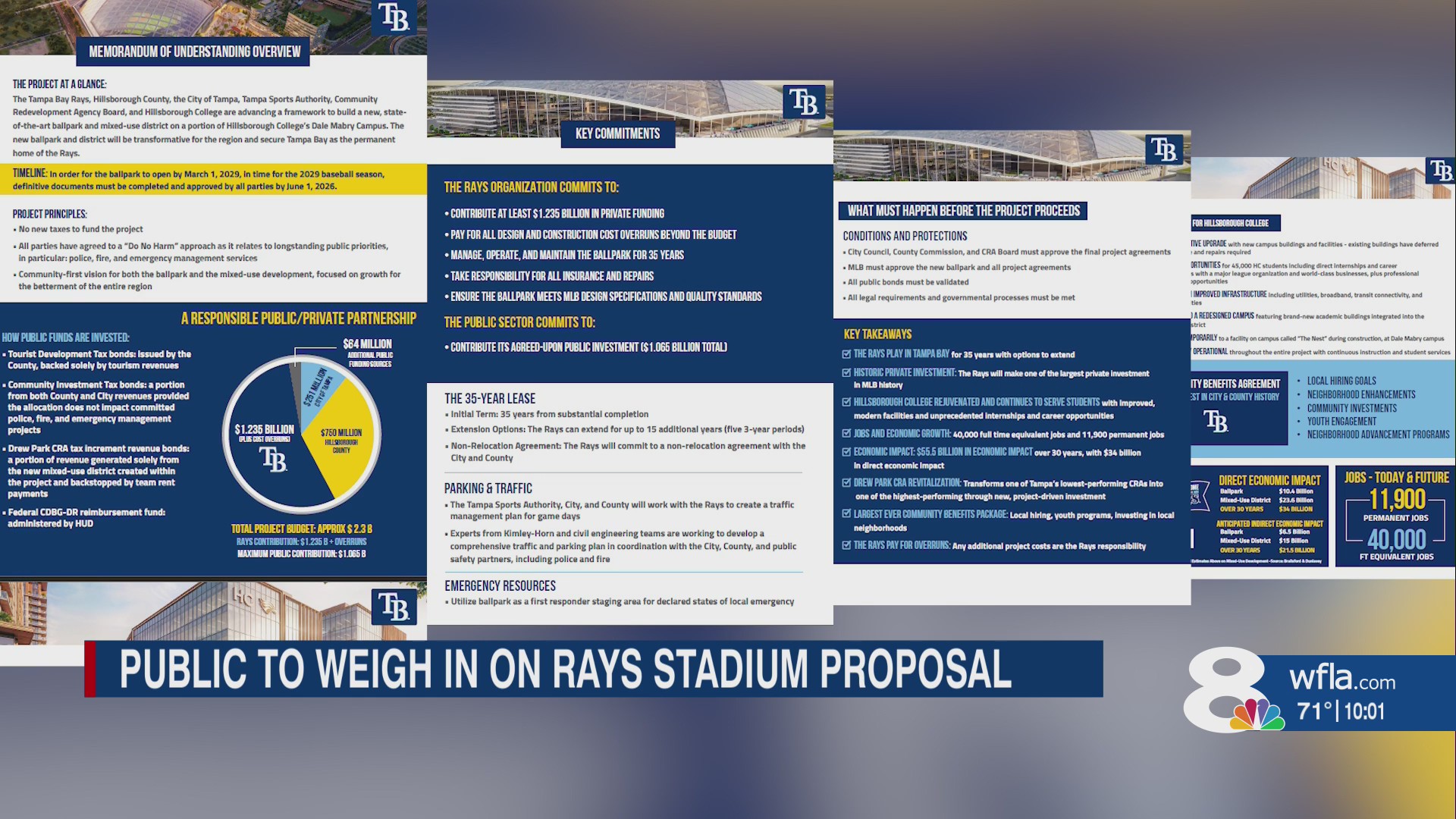1456x819 pixels.
Task: Click the 11,900 permanent jobs figure
Action: (x=1396, y=500)
